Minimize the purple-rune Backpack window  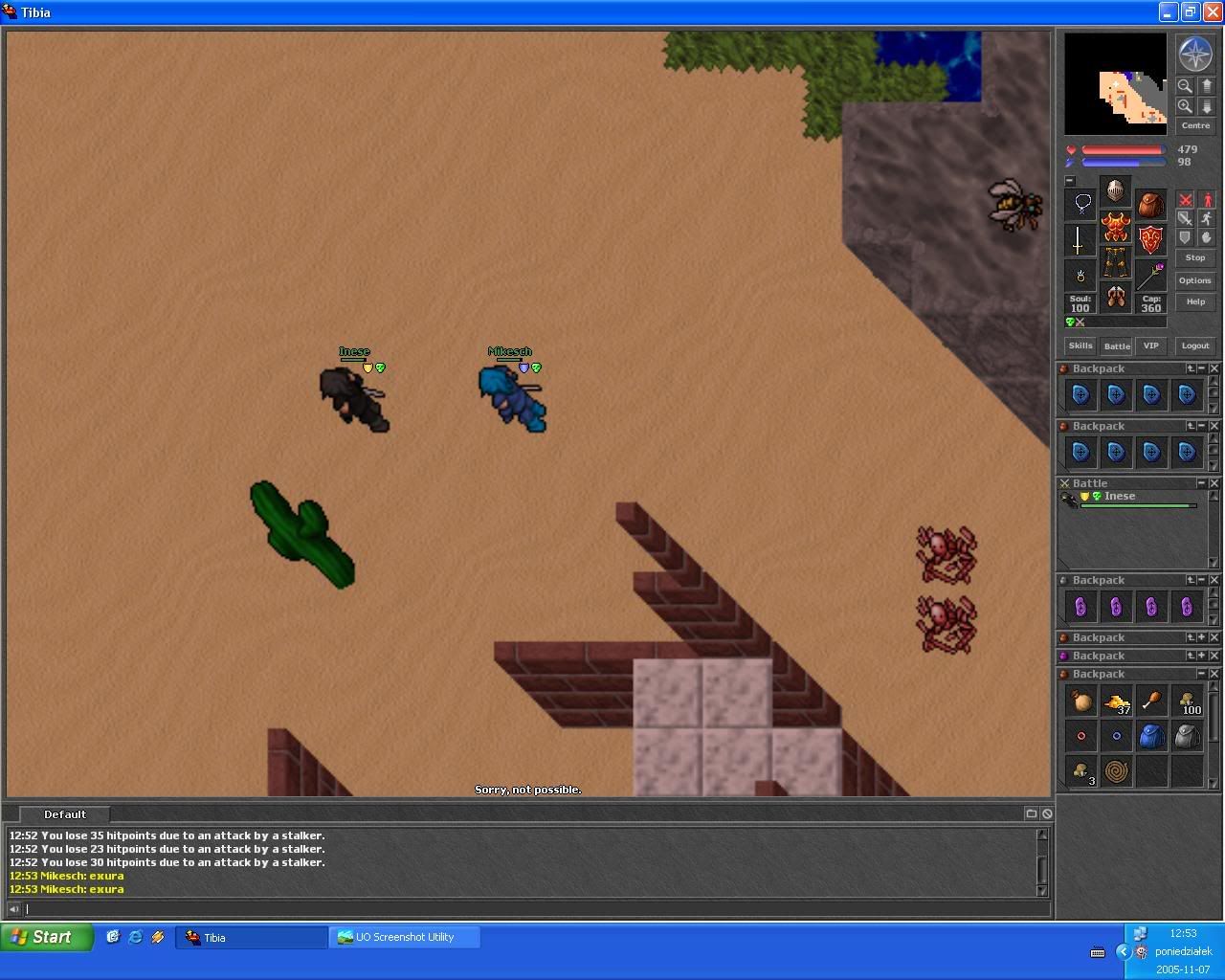tap(1203, 580)
